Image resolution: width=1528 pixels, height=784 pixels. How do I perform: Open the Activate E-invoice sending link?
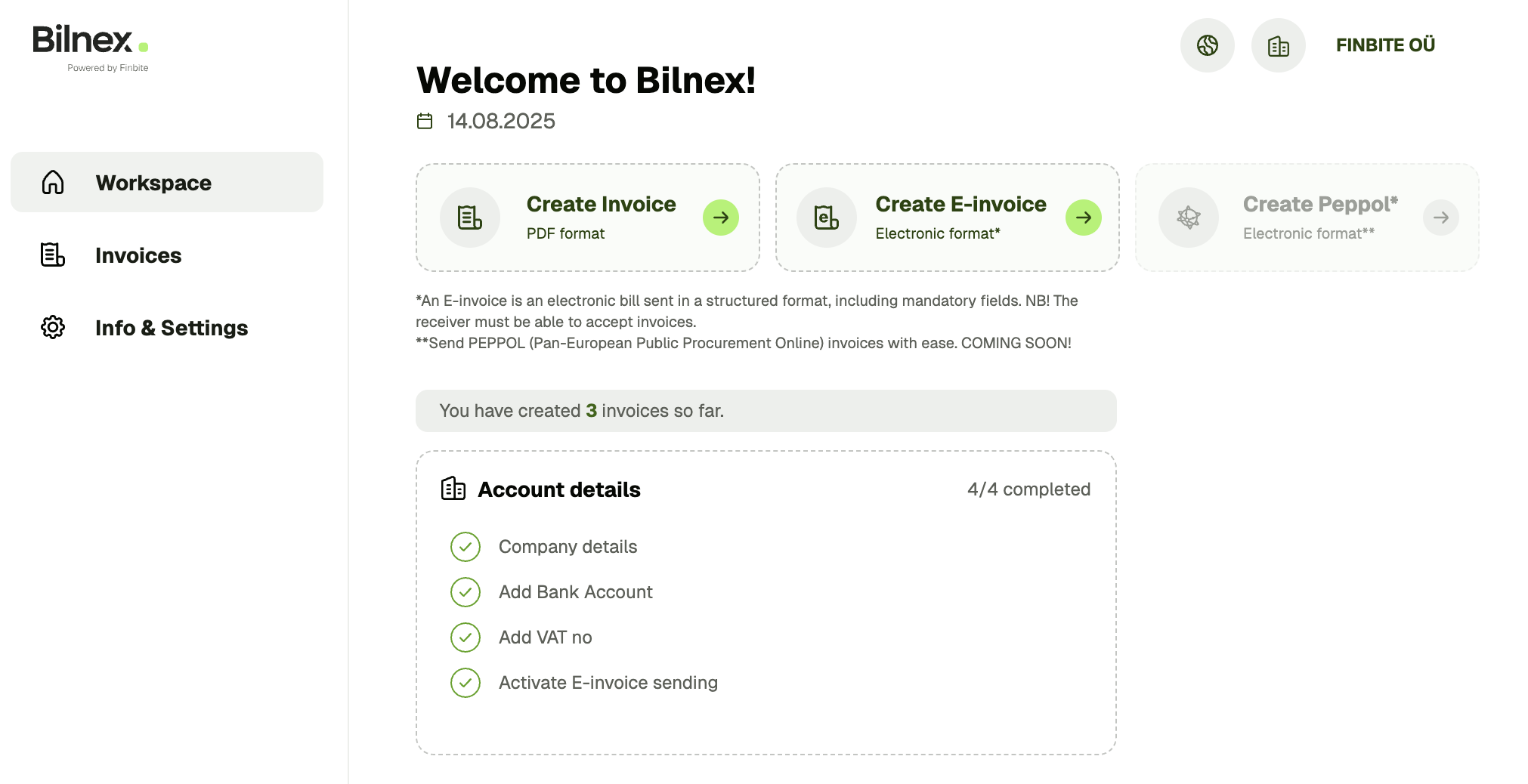[608, 683]
